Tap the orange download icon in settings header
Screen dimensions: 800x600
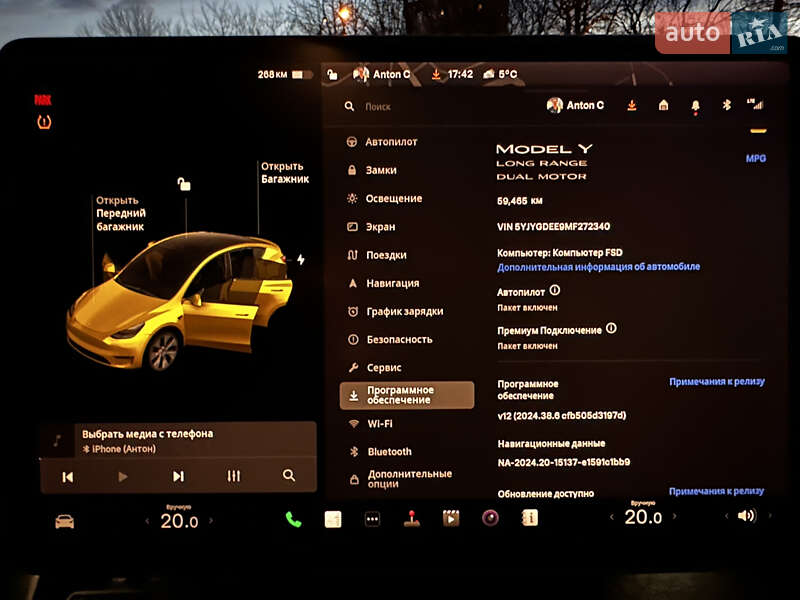point(632,106)
